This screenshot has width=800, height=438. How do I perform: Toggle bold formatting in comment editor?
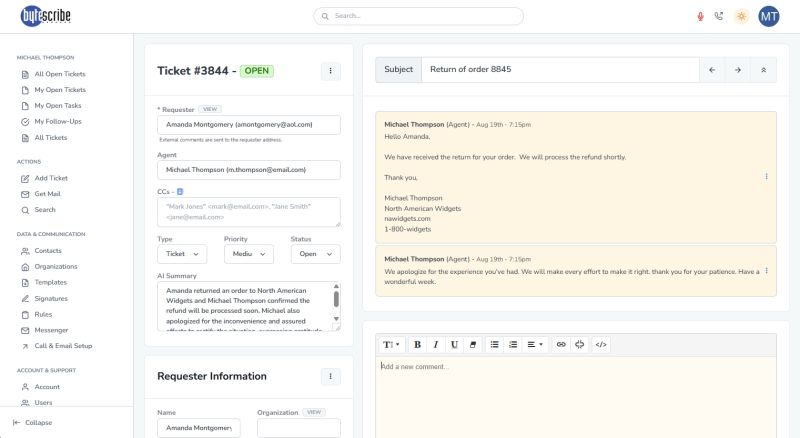(418, 344)
